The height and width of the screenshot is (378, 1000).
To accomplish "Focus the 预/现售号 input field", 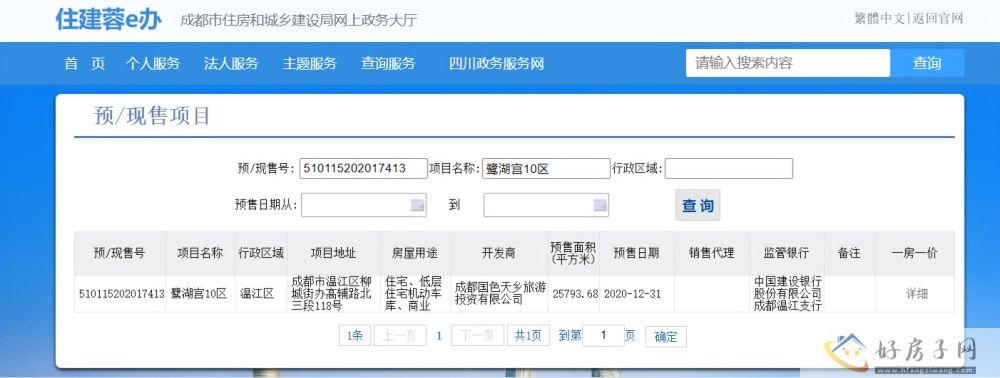I will click(364, 168).
